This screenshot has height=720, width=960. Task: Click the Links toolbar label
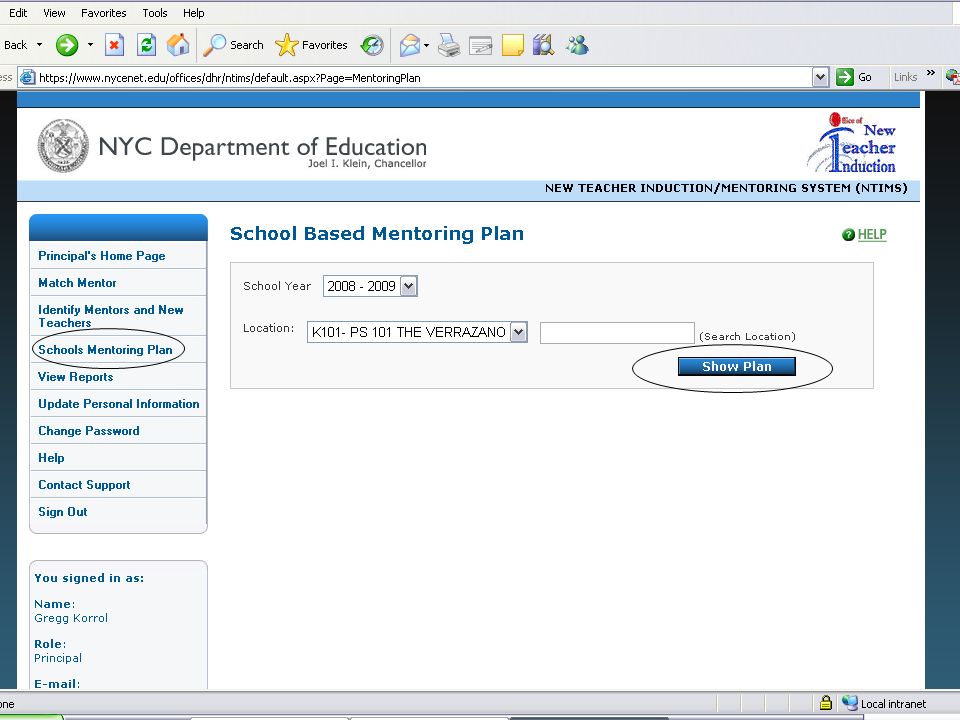click(905, 77)
